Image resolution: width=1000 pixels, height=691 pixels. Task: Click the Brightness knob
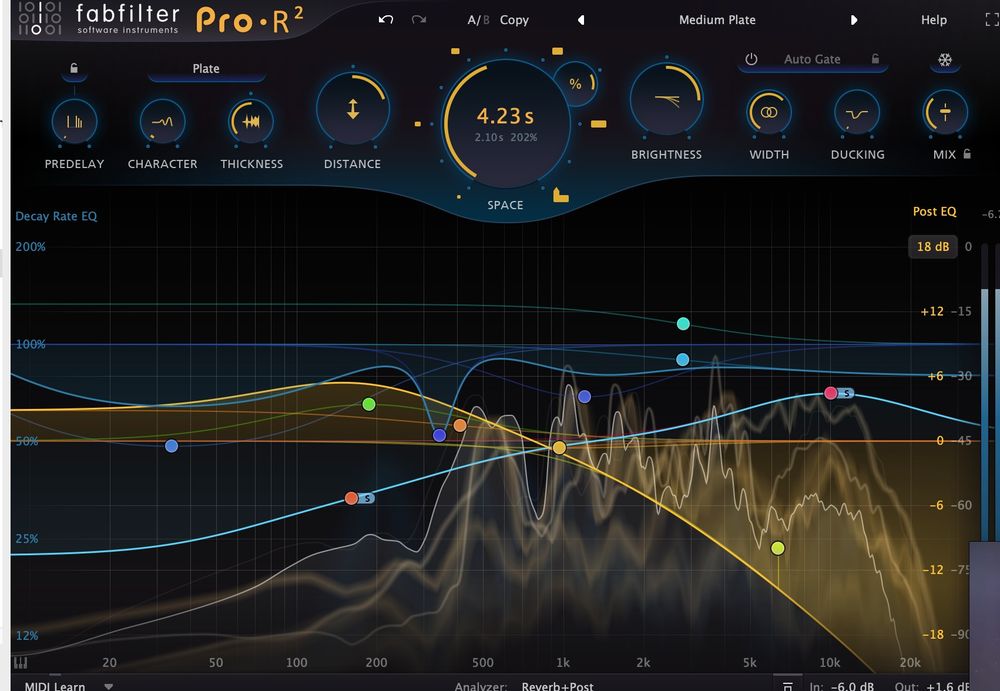click(x=666, y=99)
